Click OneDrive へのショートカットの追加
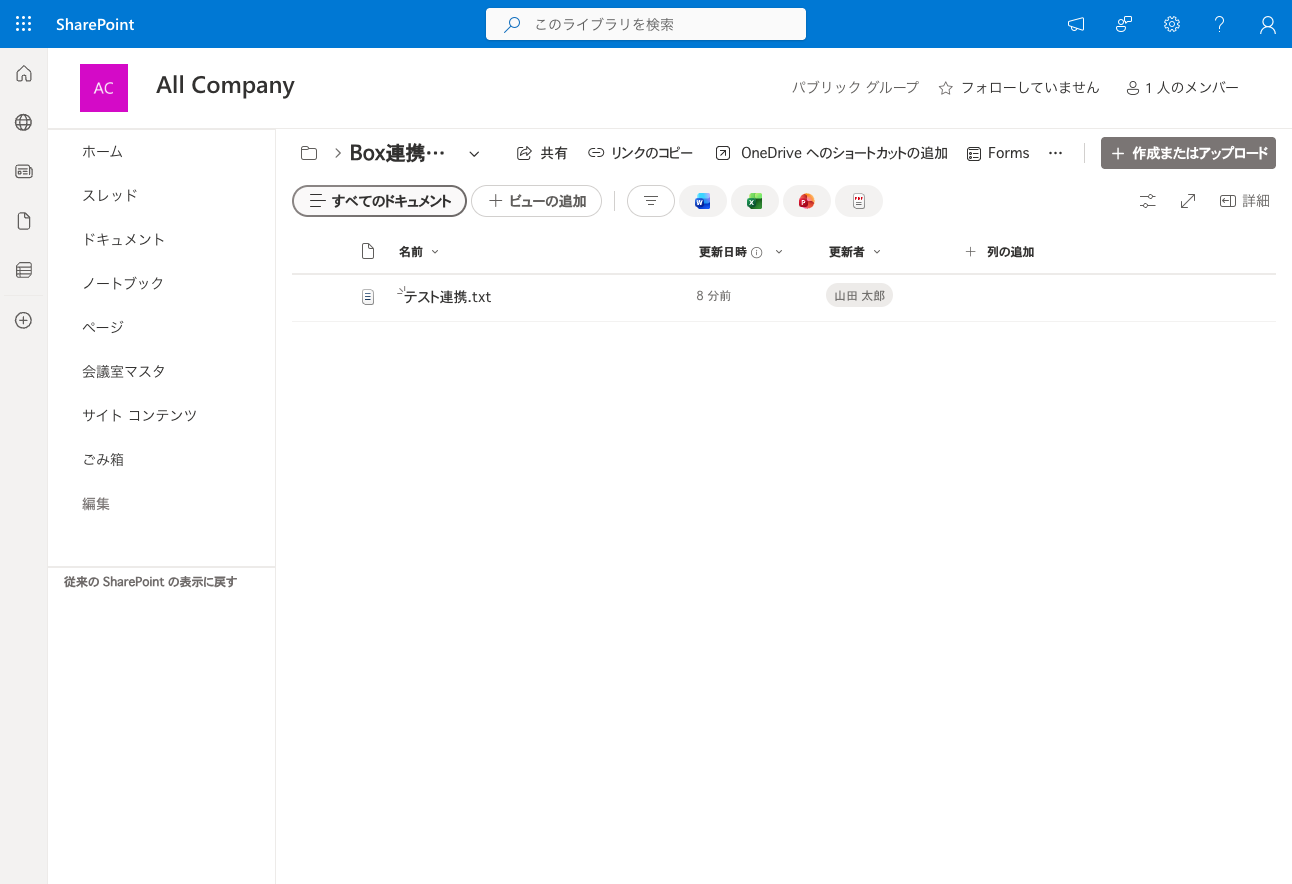 click(831, 153)
